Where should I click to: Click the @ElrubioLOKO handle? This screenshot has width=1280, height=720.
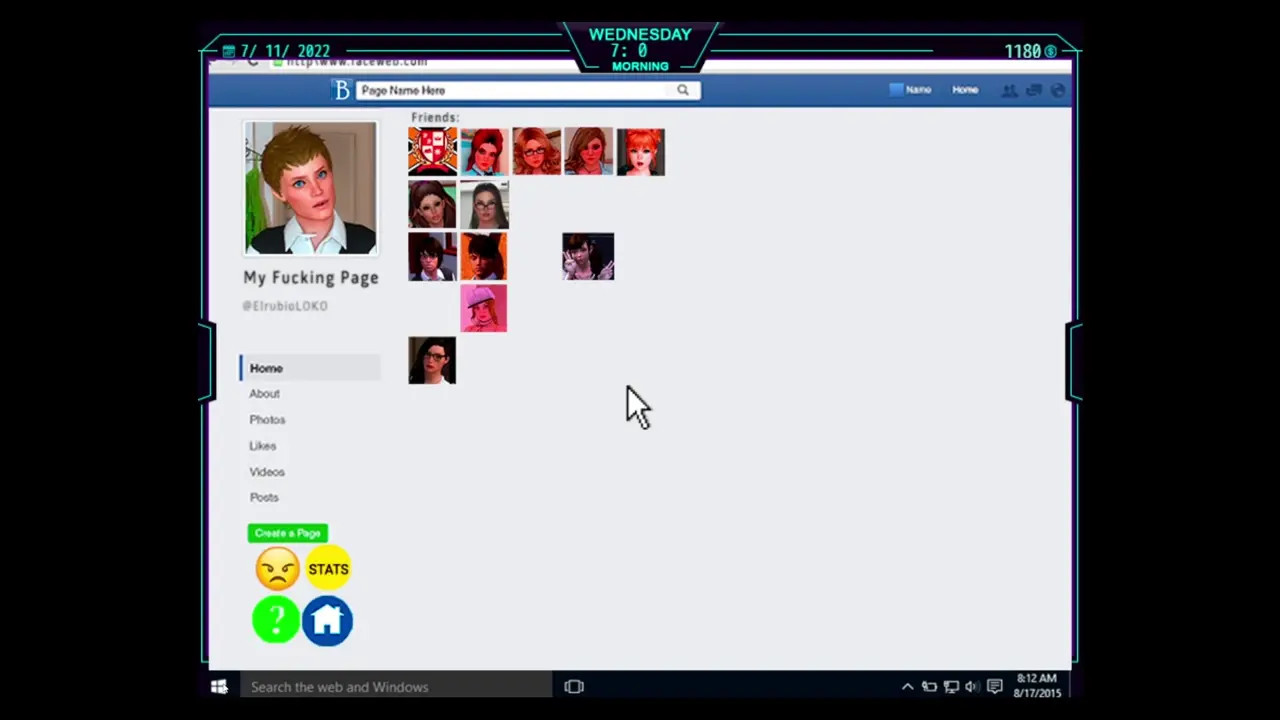point(285,306)
